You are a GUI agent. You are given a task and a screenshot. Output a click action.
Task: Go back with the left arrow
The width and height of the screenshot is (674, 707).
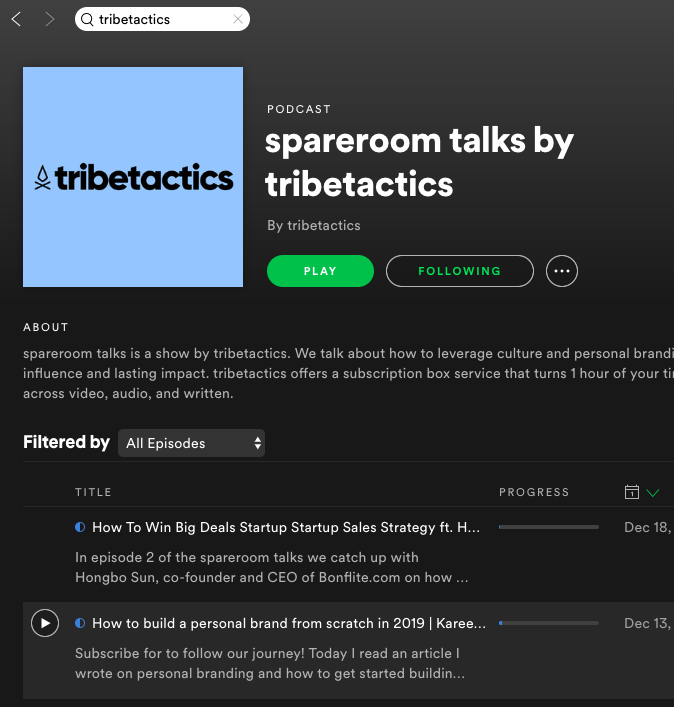pos(16,19)
